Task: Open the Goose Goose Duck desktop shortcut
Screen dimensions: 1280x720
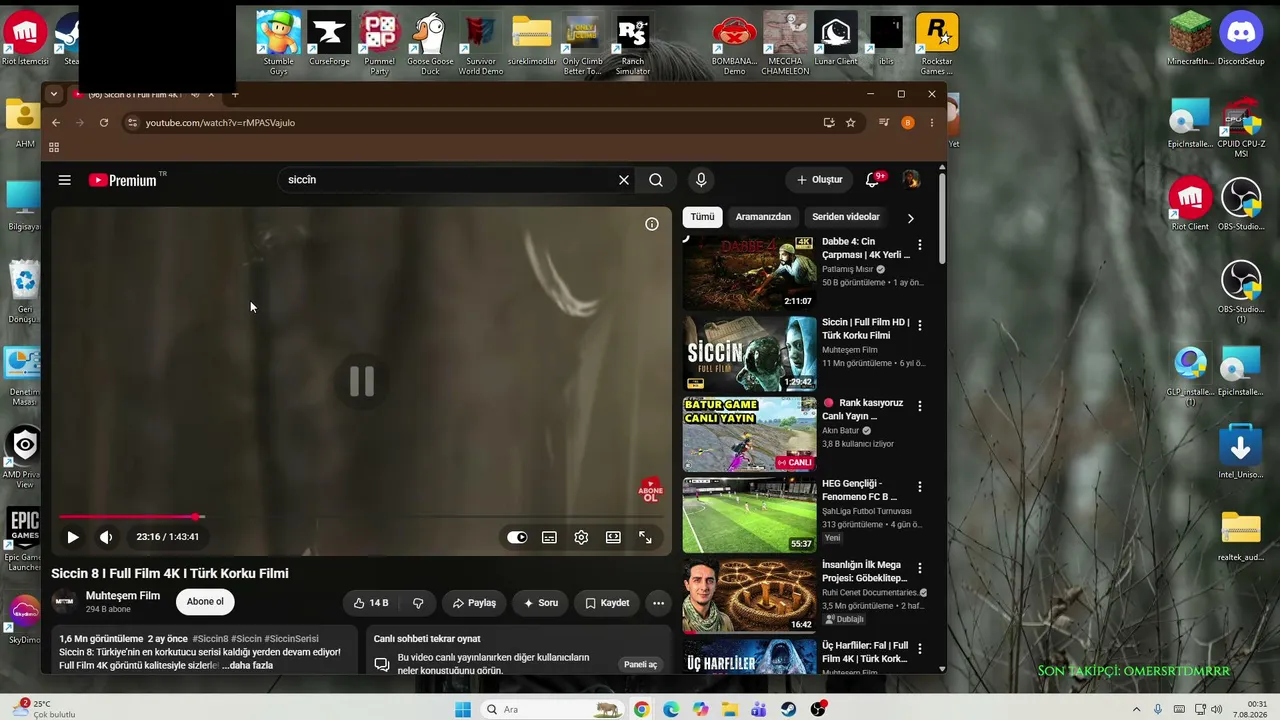Action: (x=430, y=44)
